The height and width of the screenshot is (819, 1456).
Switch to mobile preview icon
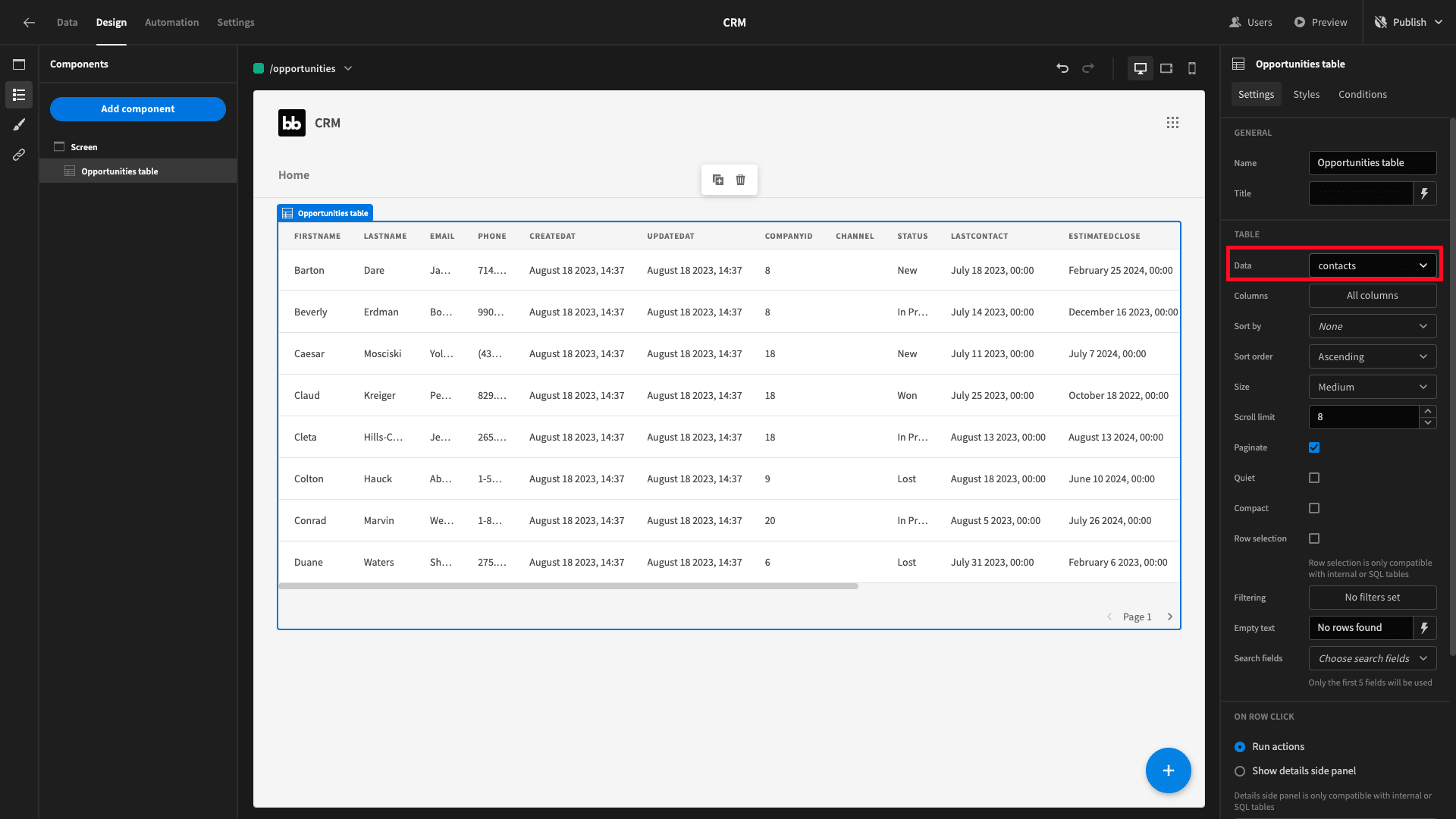coord(1192,68)
